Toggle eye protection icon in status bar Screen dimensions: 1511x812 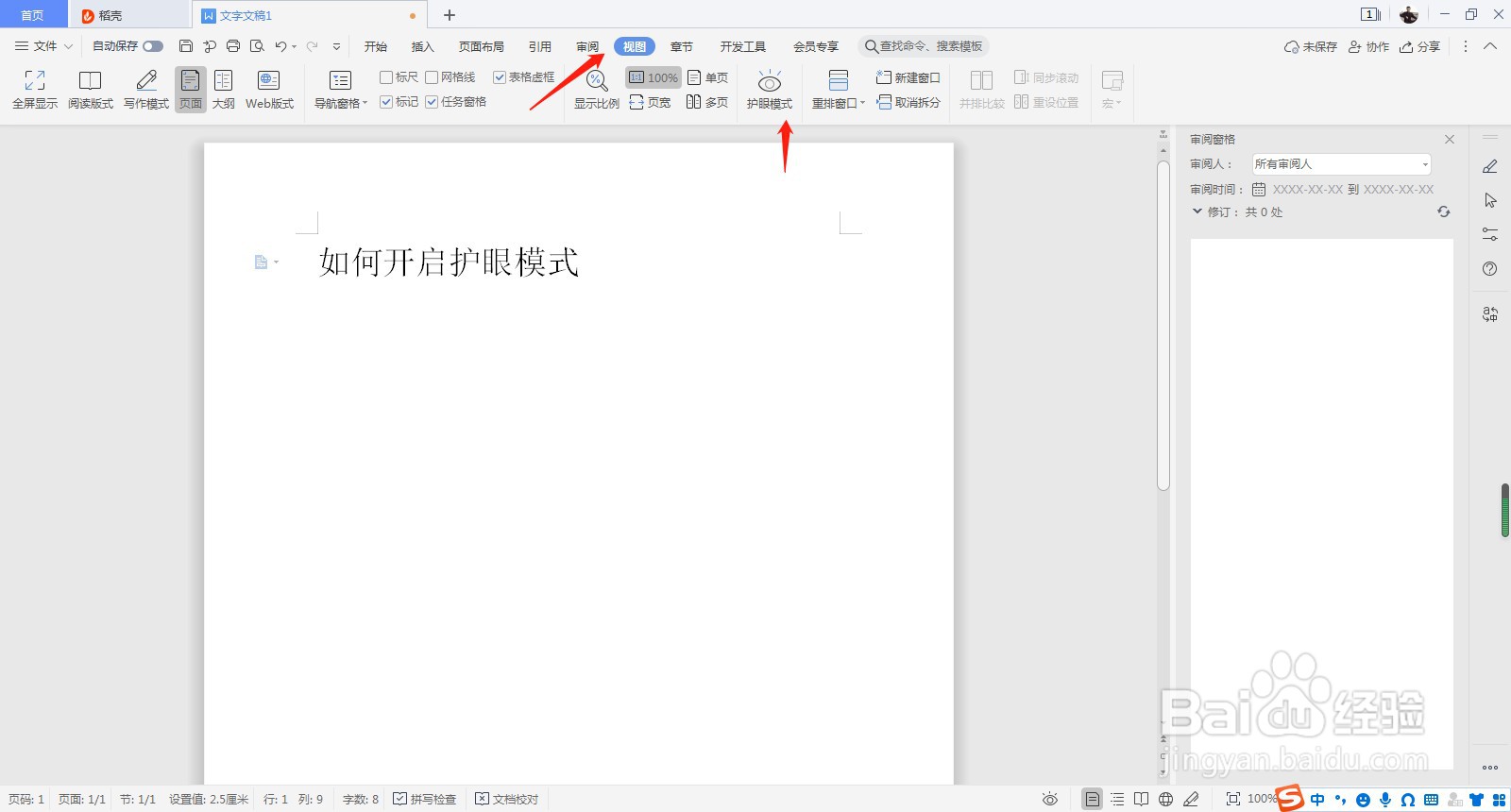click(x=1050, y=800)
